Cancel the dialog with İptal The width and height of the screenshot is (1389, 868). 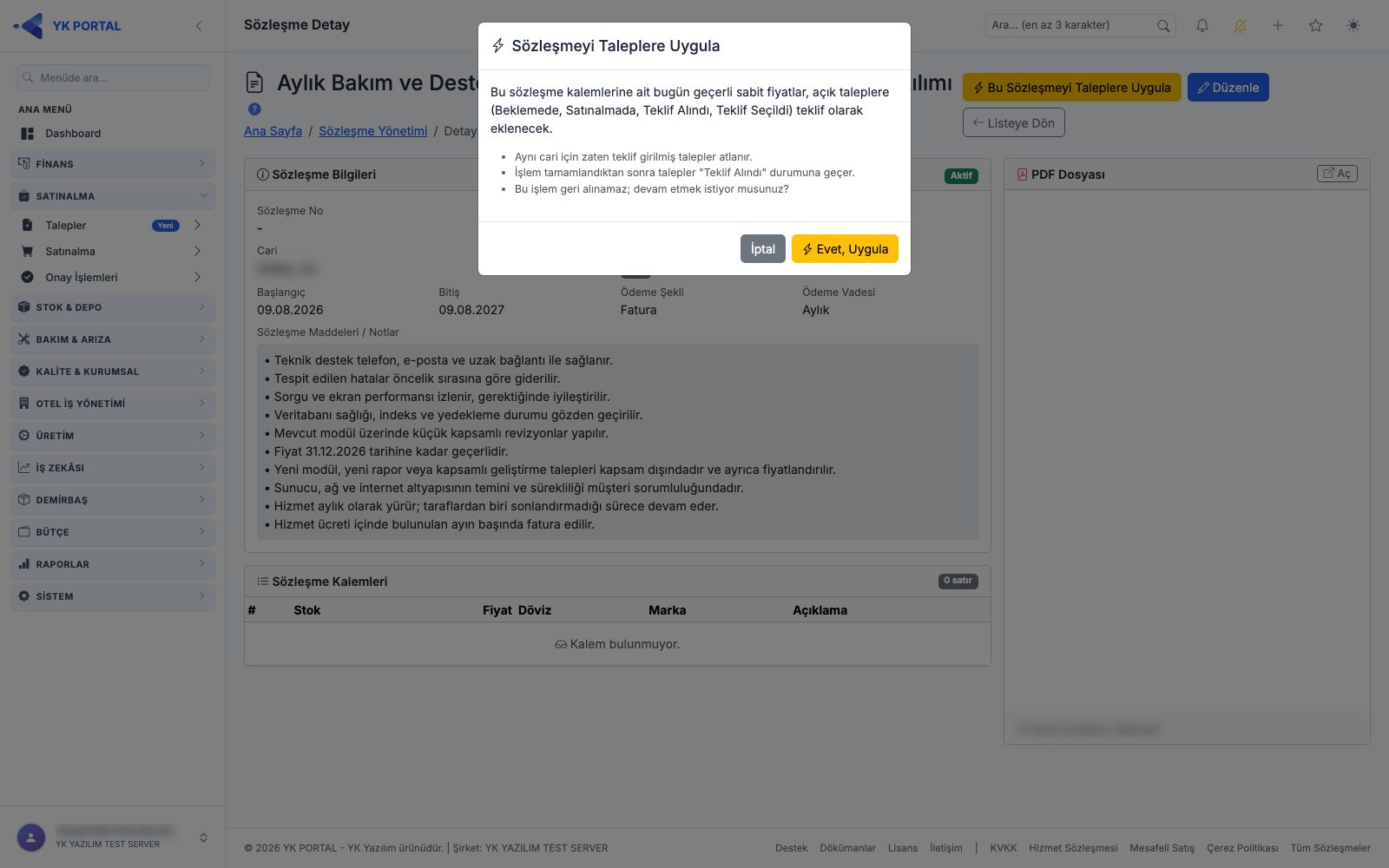coord(762,249)
